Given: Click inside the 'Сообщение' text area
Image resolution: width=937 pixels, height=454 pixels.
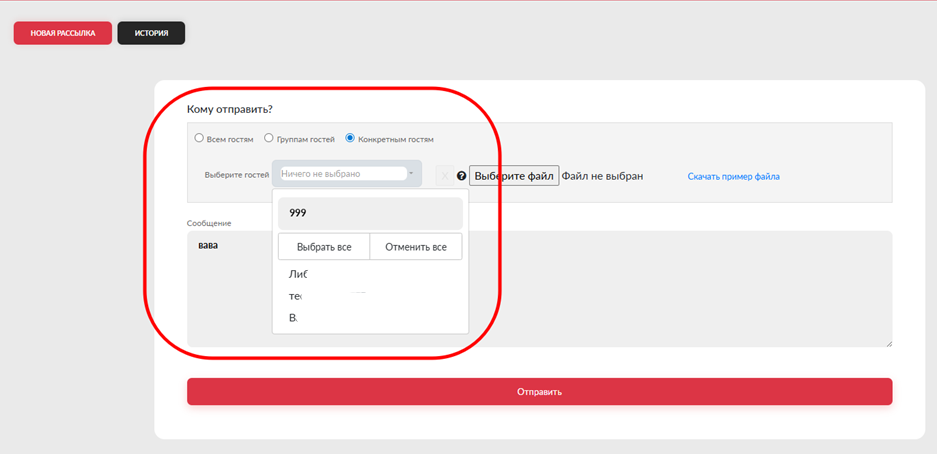Looking at the screenshot, I should (680, 288).
